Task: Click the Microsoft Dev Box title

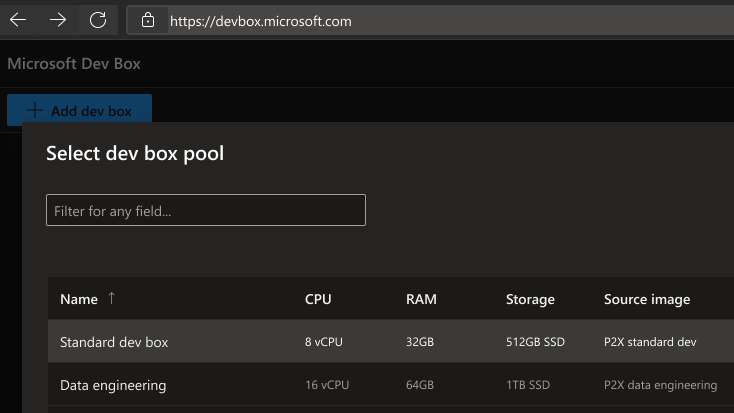Action: coord(74,64)
